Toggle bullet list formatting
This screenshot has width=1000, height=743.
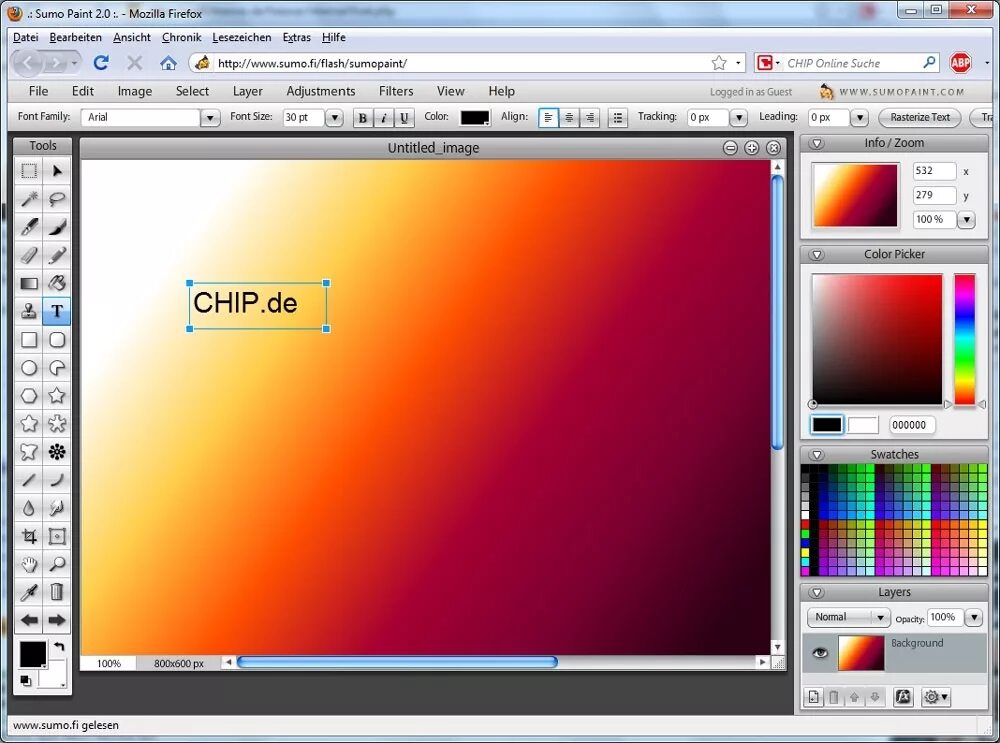point(617,117)
